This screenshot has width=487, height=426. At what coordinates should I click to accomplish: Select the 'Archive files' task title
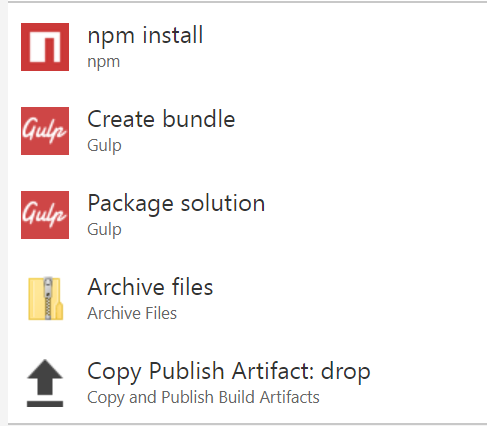point(150,287)
